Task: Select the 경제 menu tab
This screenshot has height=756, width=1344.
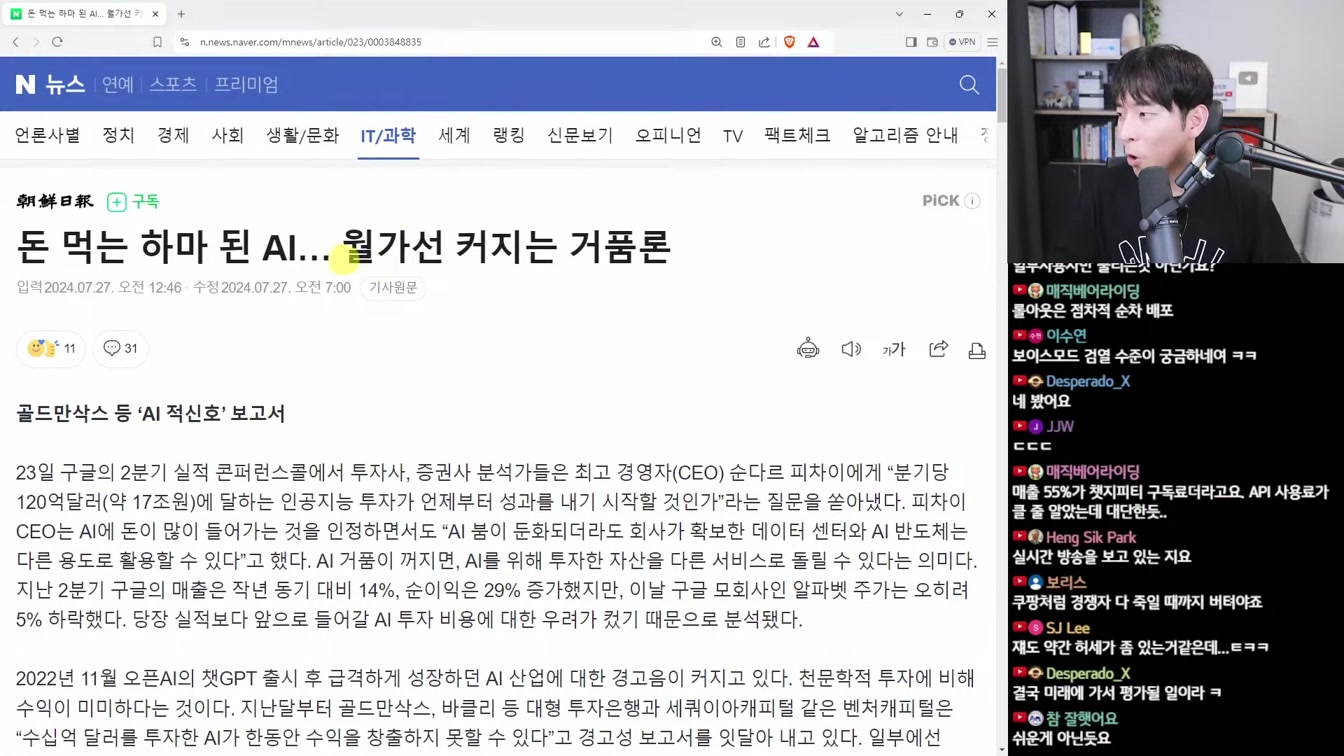Action: pyautogui.click(x=173, y=135)
